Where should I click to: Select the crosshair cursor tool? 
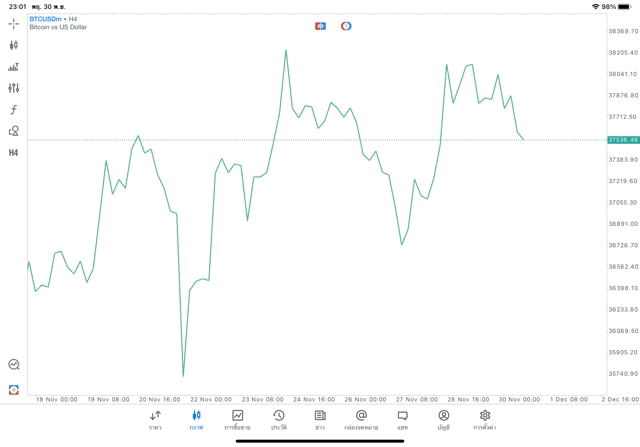[14, 23]
